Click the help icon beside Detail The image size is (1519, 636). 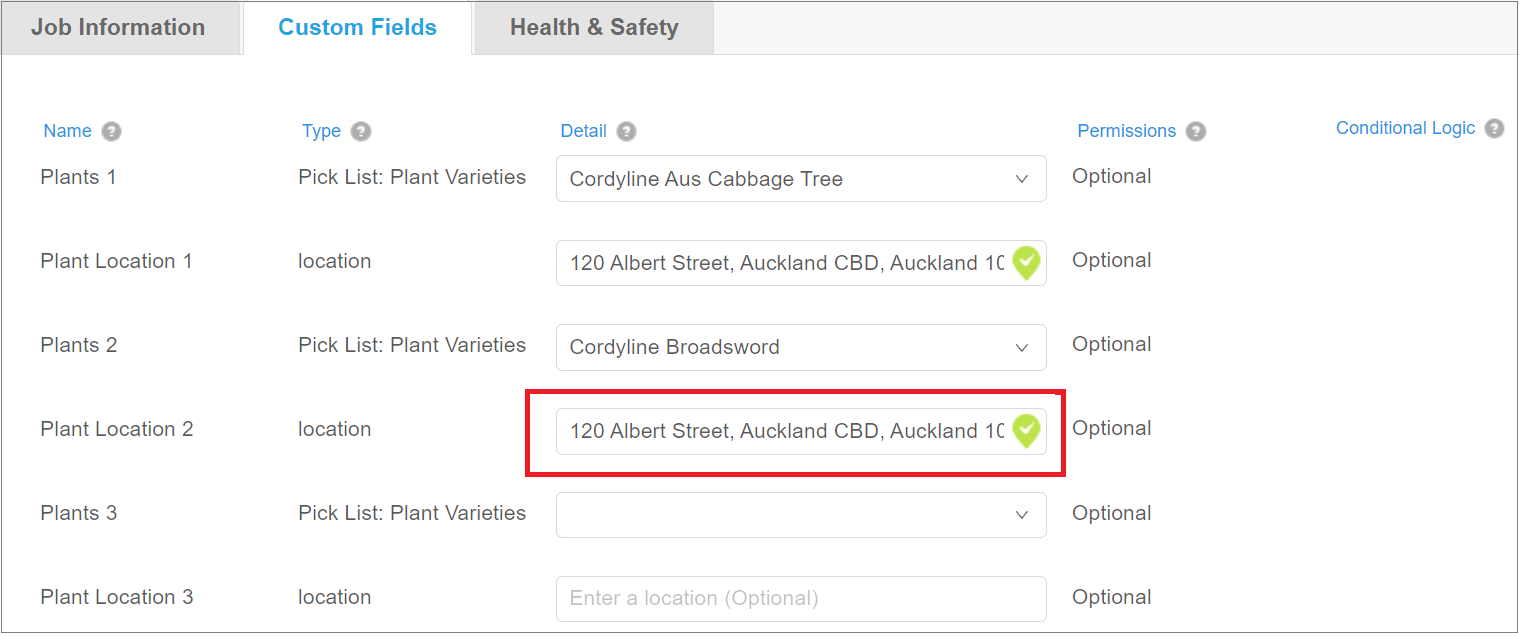point(626,130)
